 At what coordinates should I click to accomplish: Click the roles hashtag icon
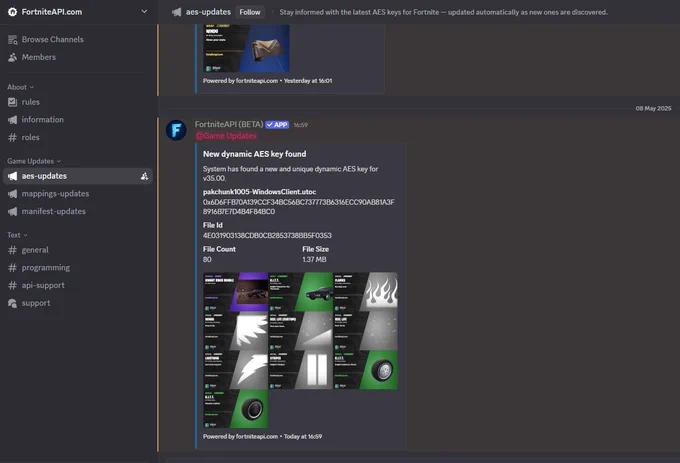tap(13, 137)
